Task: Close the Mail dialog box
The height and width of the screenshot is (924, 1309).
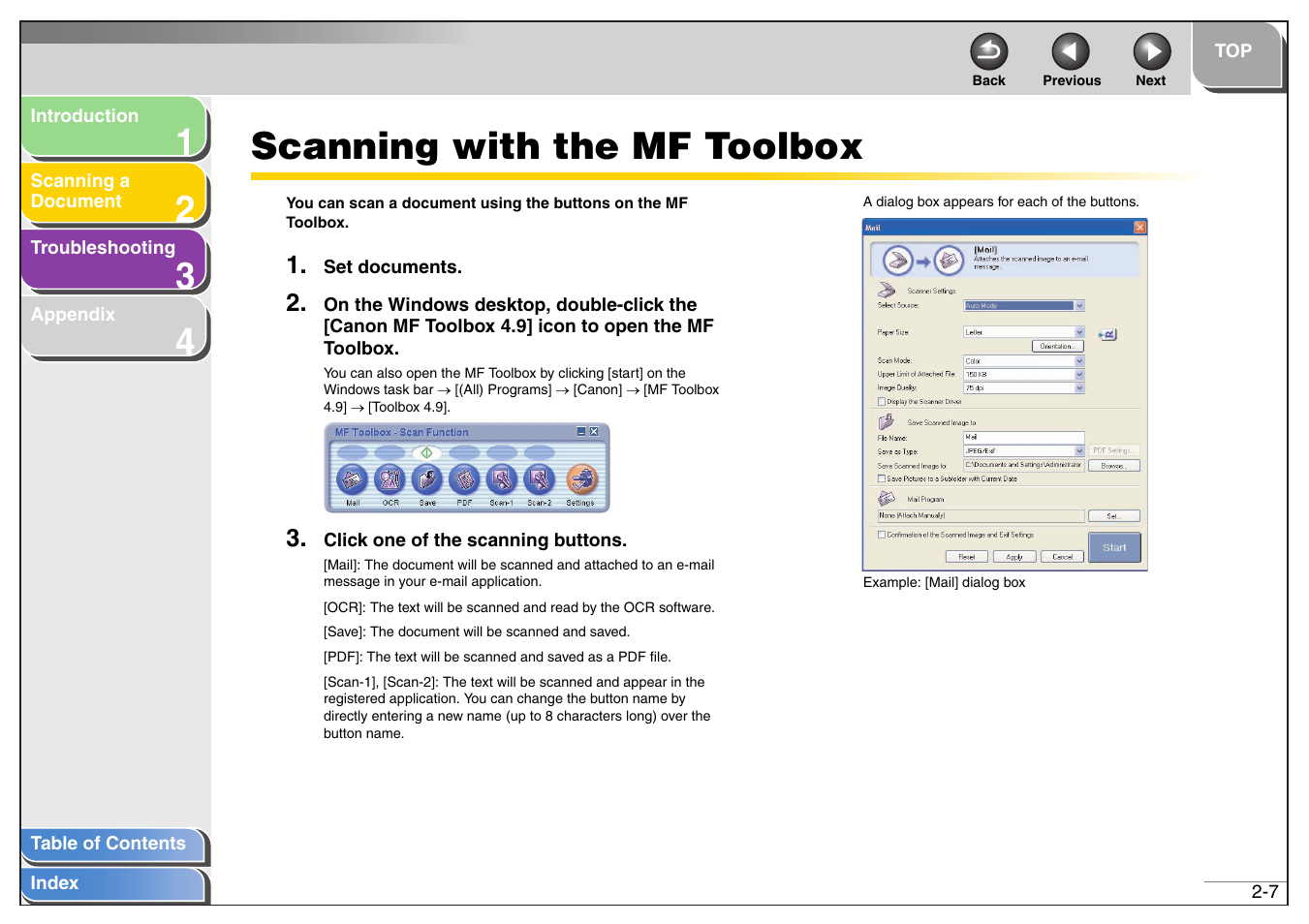Action: [x=1139, y=228]
